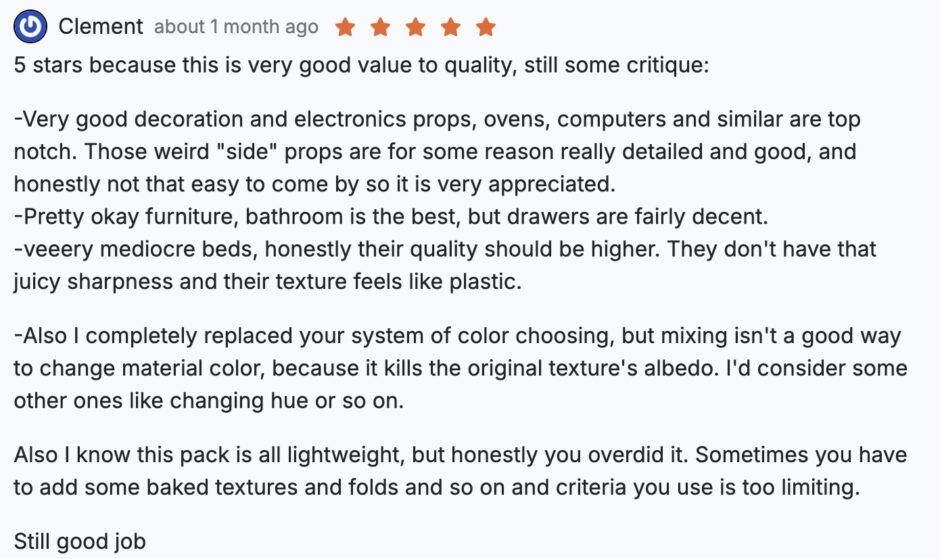Click the second rating star
The height and width of the screenshot is (559, 940).
(x=380, y=27)
